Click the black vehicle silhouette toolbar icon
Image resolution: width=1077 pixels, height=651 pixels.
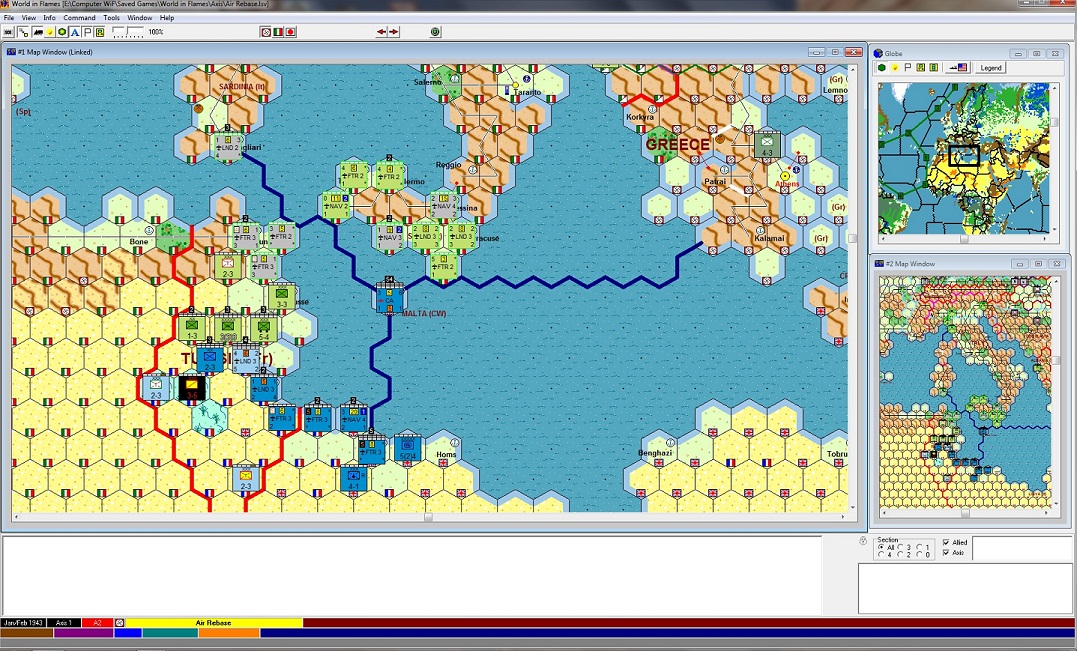pyautogui.click(x=37, y=32)
